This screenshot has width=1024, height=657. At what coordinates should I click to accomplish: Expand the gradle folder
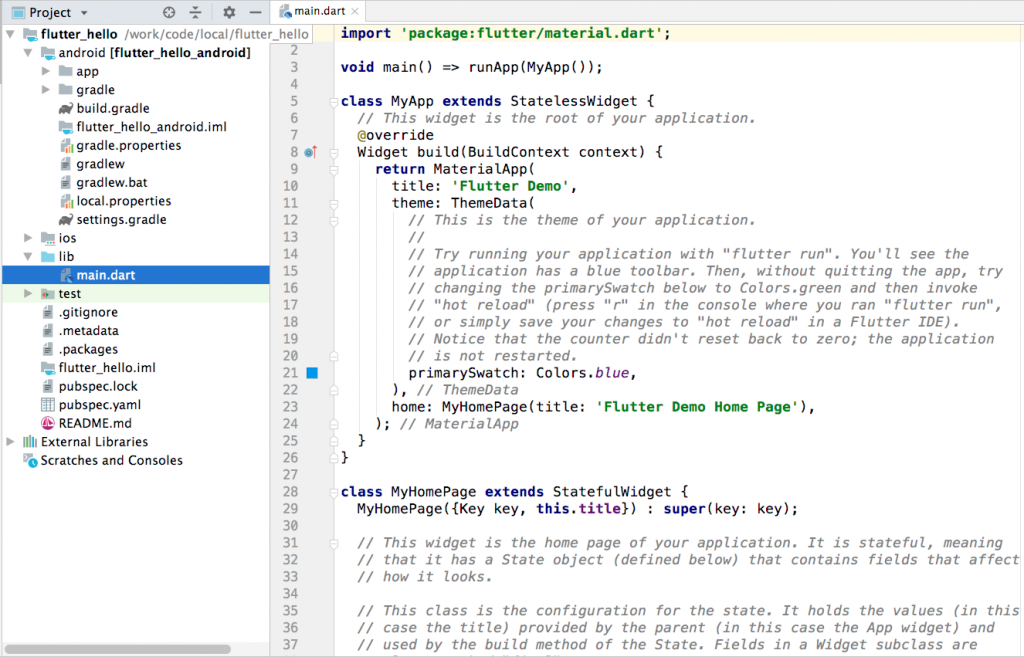pyautogui.click(x=46, y=89)
